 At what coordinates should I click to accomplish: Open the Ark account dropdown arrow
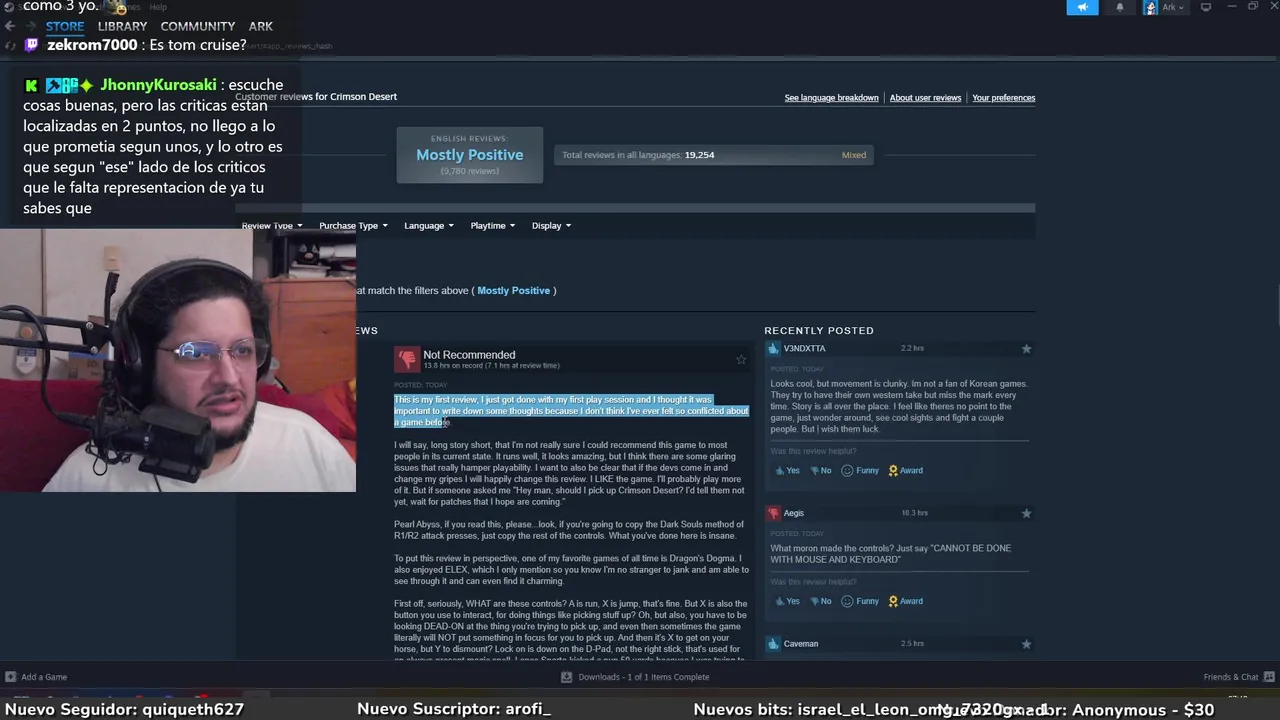1181,7
